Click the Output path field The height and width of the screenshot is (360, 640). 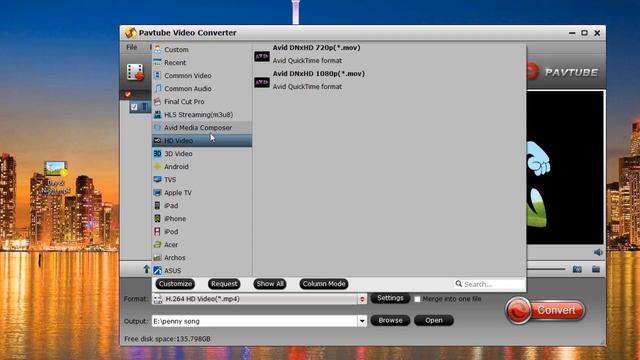(255, 321)
